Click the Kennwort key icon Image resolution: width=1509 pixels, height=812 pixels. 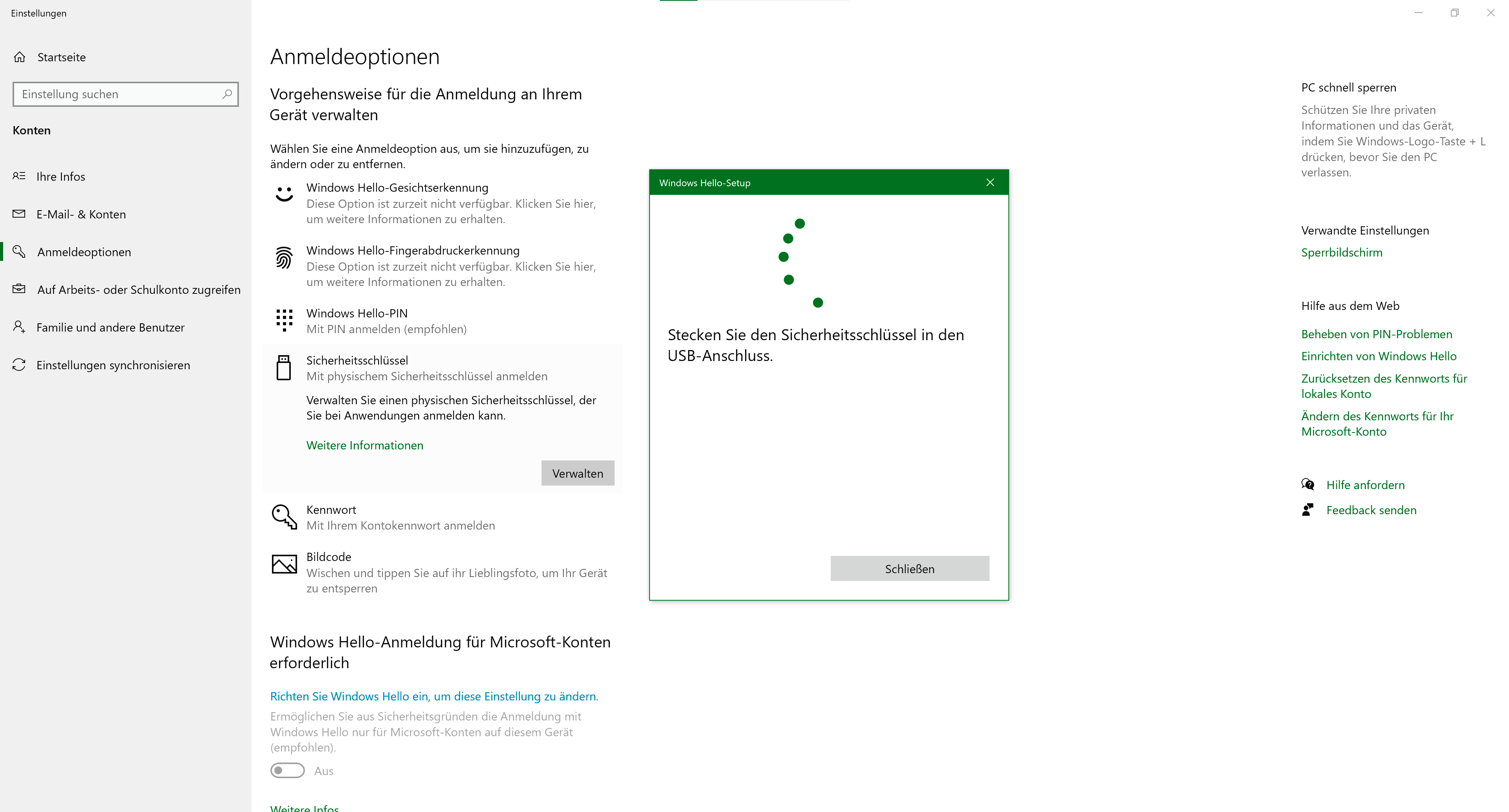click(x=284, y=517)
